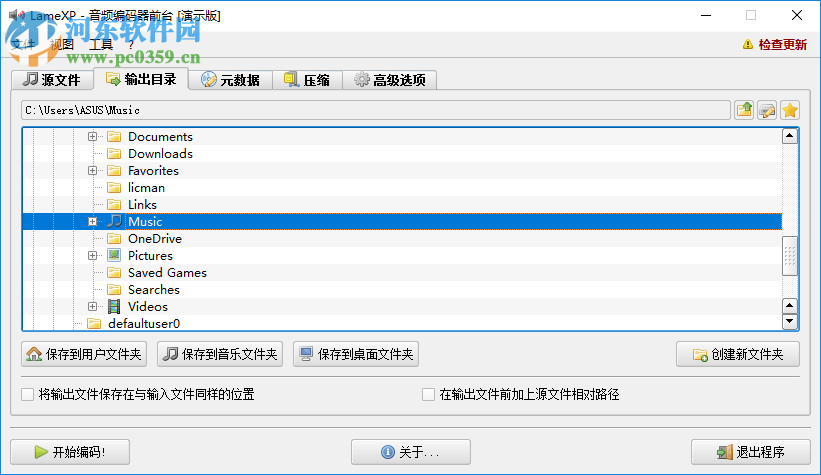The width and height of the screenshot is (821, 475).
Task: Open the 压缩 tab
Action: [307, 80]
